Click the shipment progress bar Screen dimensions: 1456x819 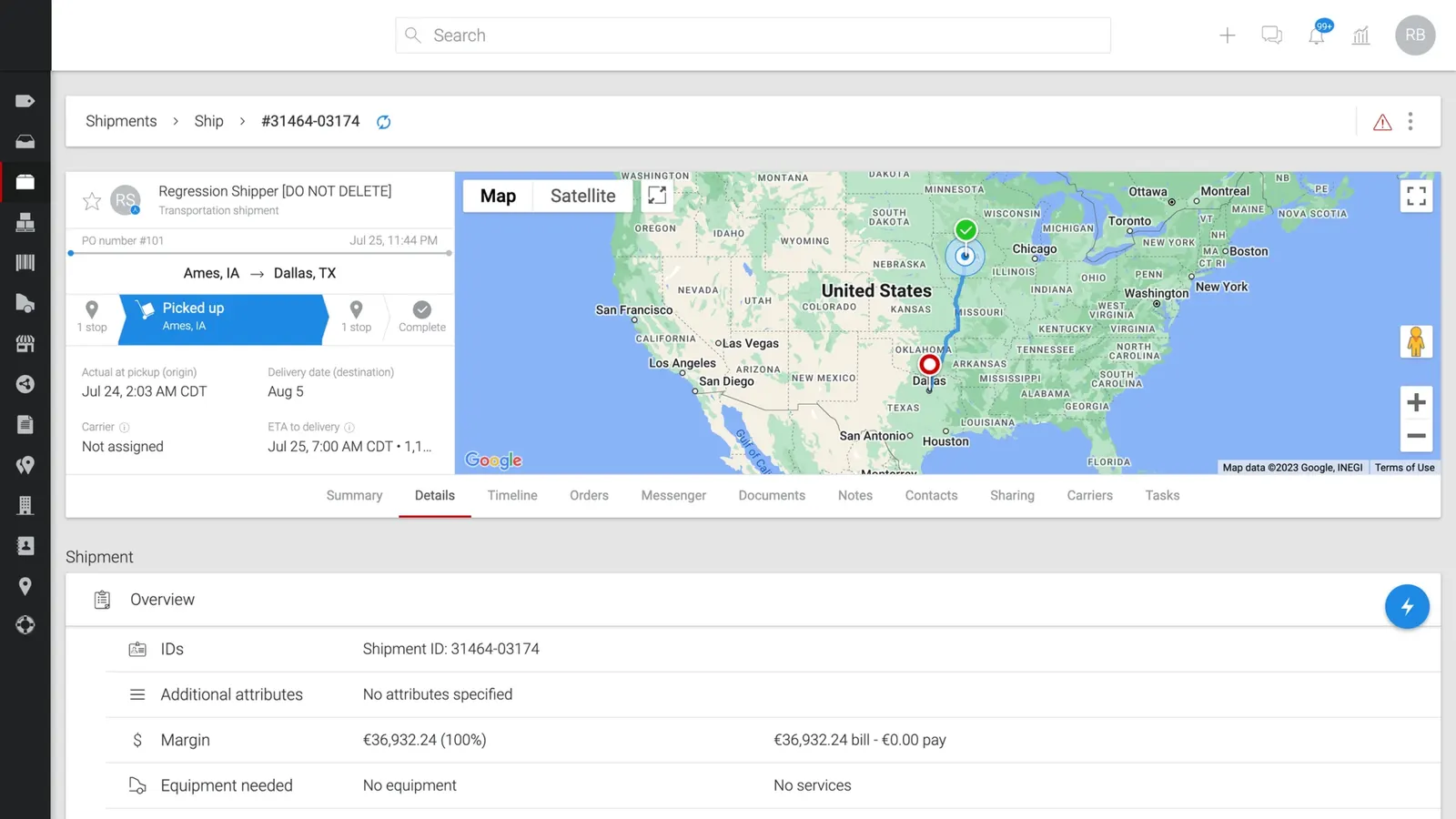tap(260, 253)
